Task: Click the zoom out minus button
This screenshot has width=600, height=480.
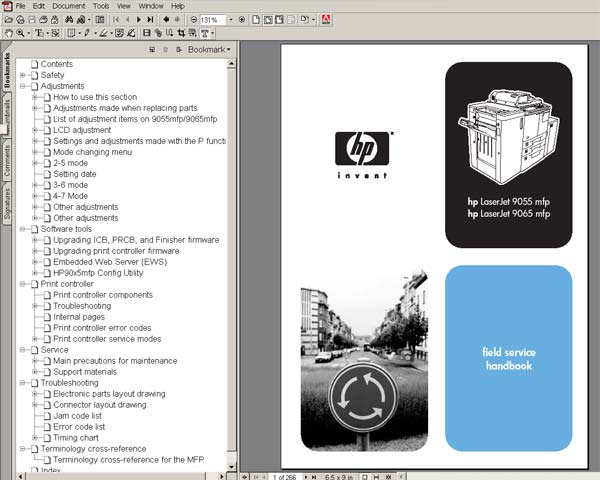Action: point(194,20)
